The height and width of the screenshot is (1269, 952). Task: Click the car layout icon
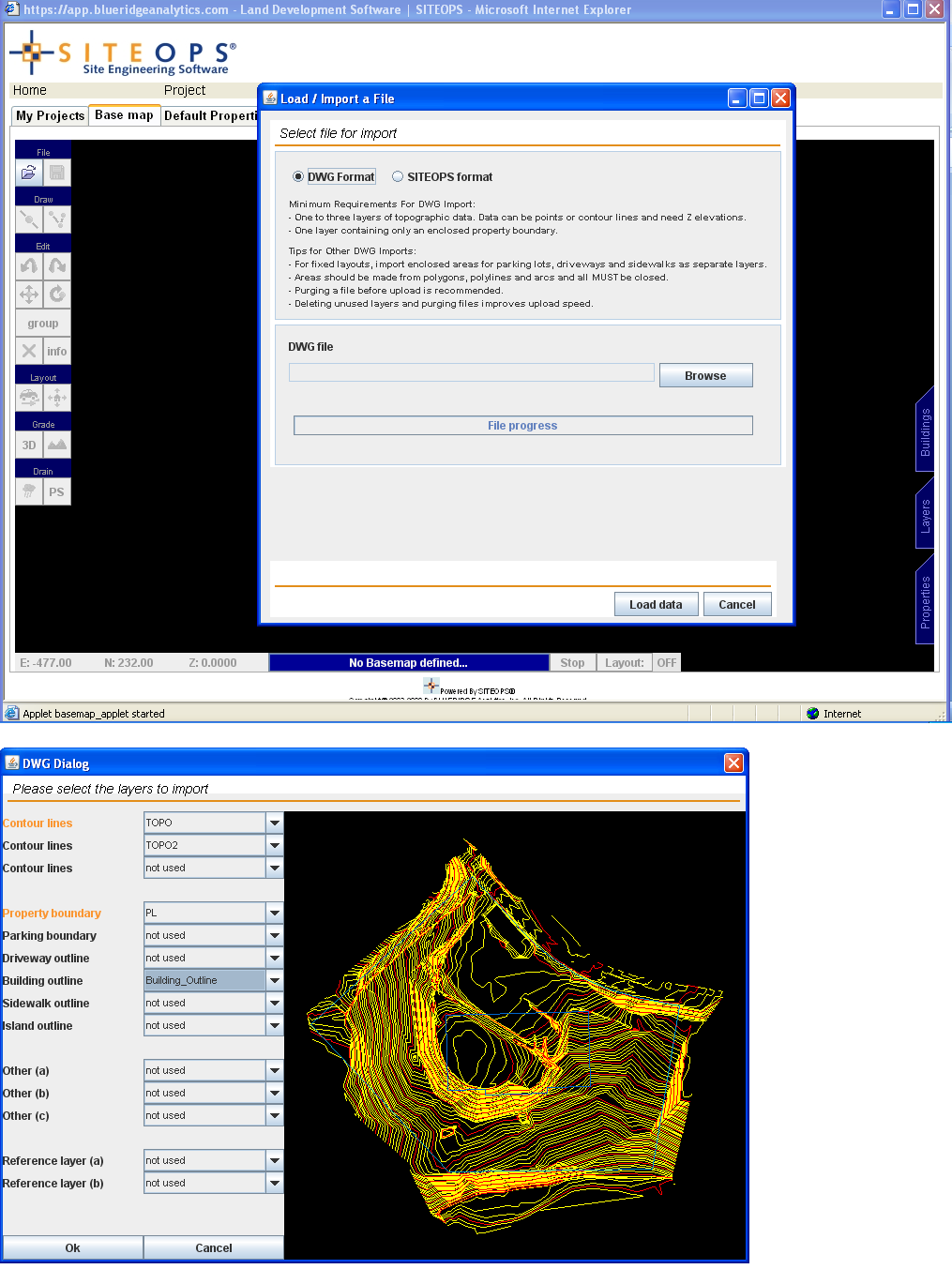tap(29, 398)
